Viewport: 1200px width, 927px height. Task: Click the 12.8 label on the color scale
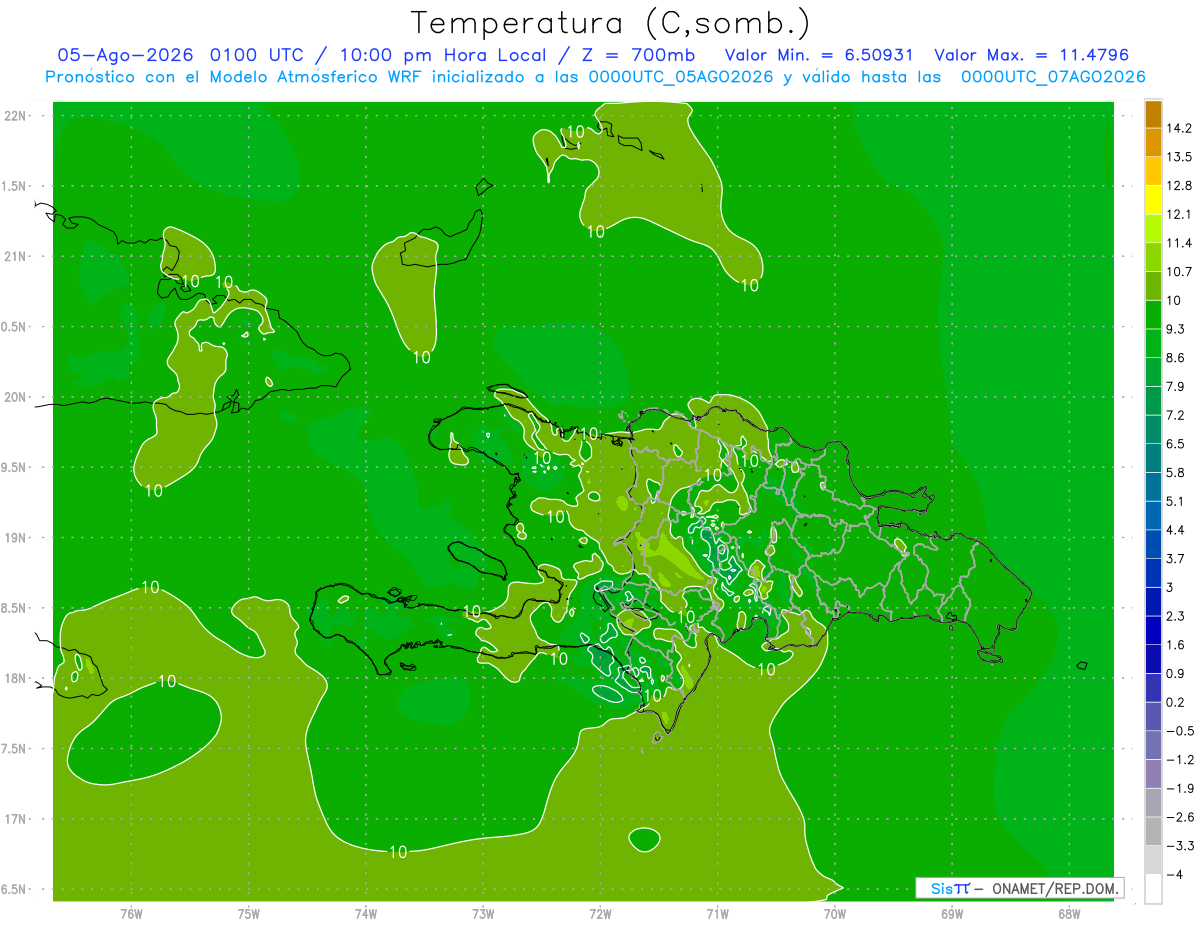[1179, 186]
